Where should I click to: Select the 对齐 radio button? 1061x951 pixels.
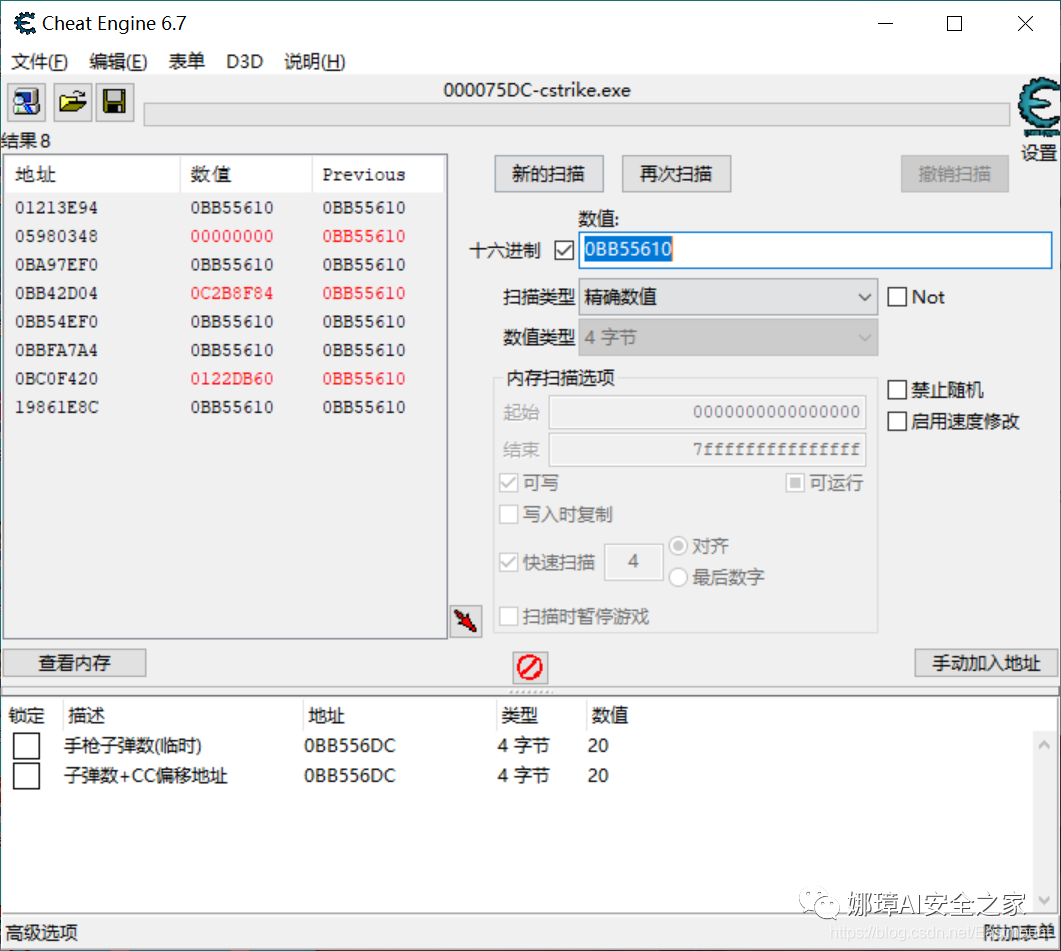(x=678, y=546)
